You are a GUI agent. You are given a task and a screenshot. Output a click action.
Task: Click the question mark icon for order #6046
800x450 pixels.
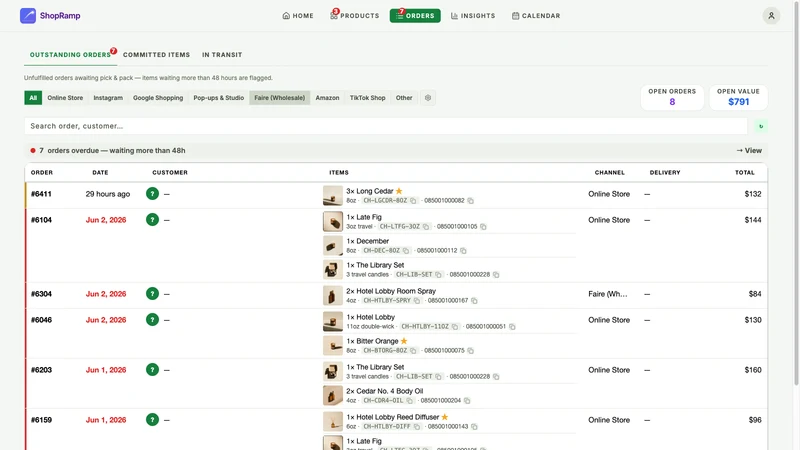pyautogui.click(x=152, y=320)
